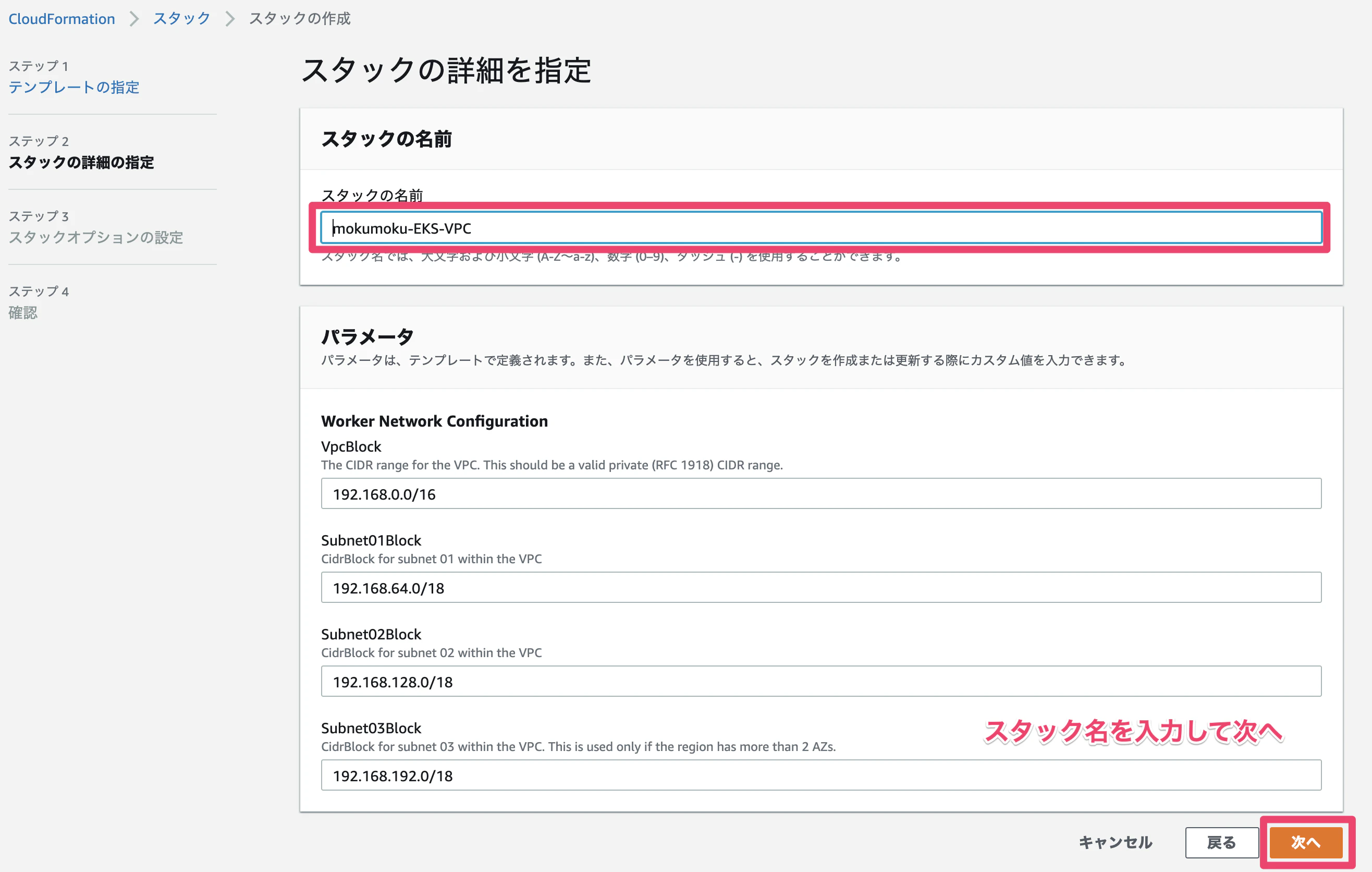The image size is (1372, 872).
Task: Focus the スタックの名前 input field
Action: [821, 228]
